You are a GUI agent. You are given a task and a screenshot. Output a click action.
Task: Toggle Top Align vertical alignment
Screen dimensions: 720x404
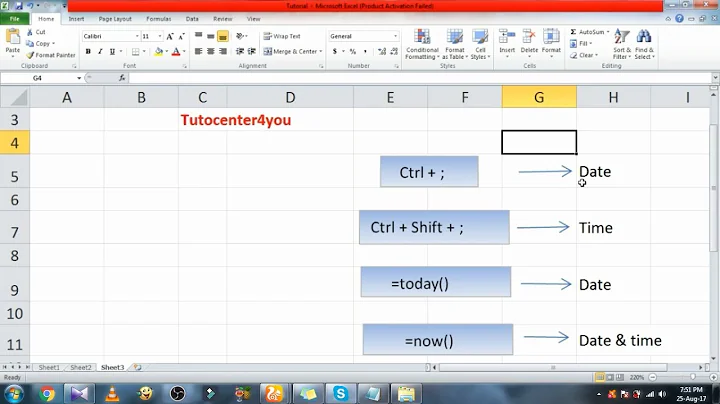[x=198, y=36]
